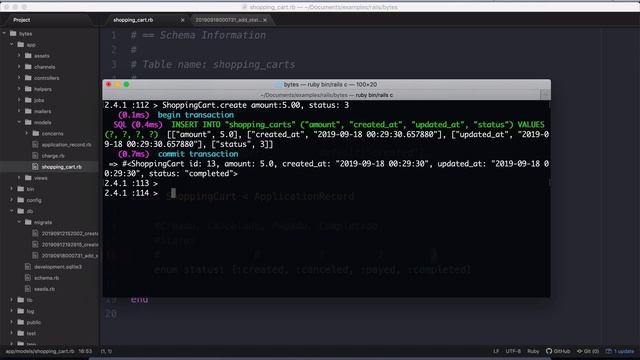Expand the channels folder arrow
The width and height of the screenshot is (640, 360).
point(19,67)
